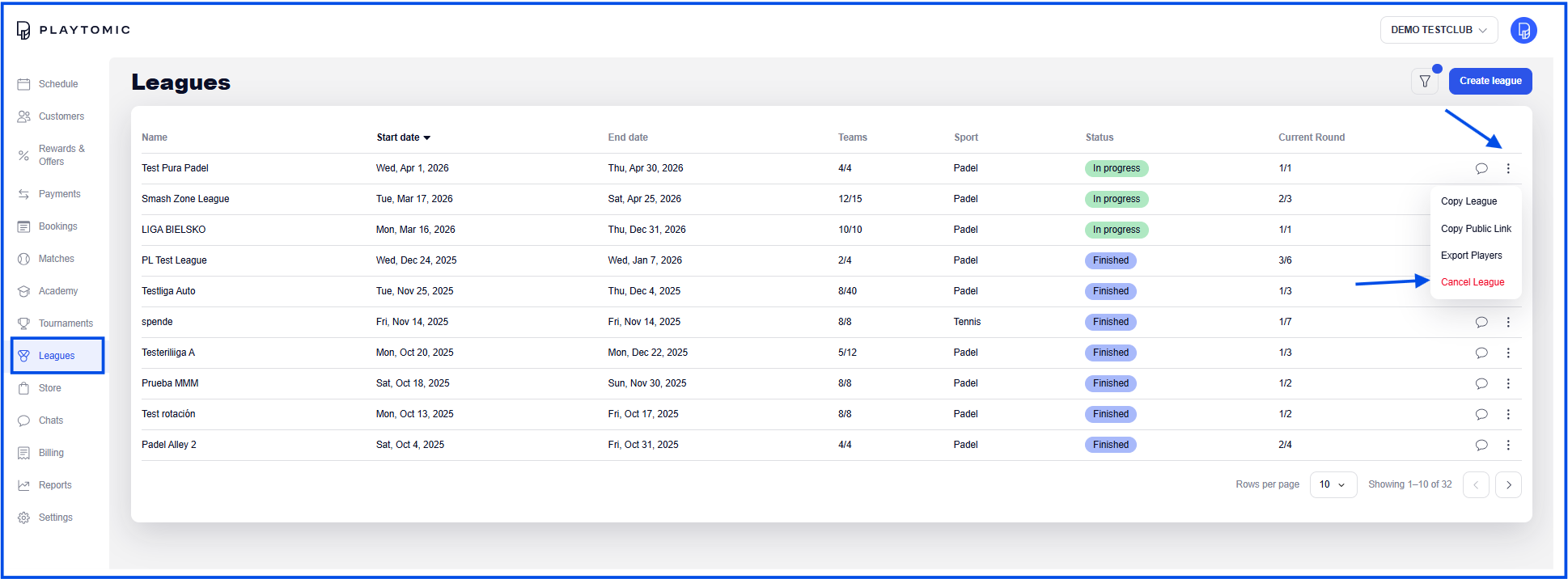Select Cancel League from the context menu

pos(1472,282)
